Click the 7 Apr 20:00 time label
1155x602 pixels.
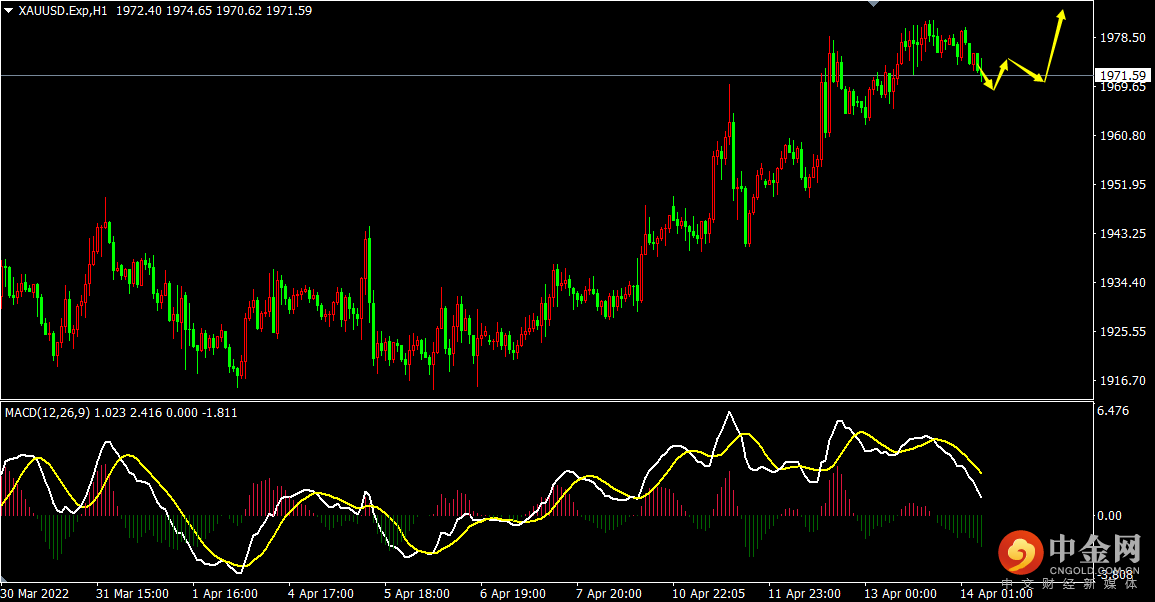(609, 594)
